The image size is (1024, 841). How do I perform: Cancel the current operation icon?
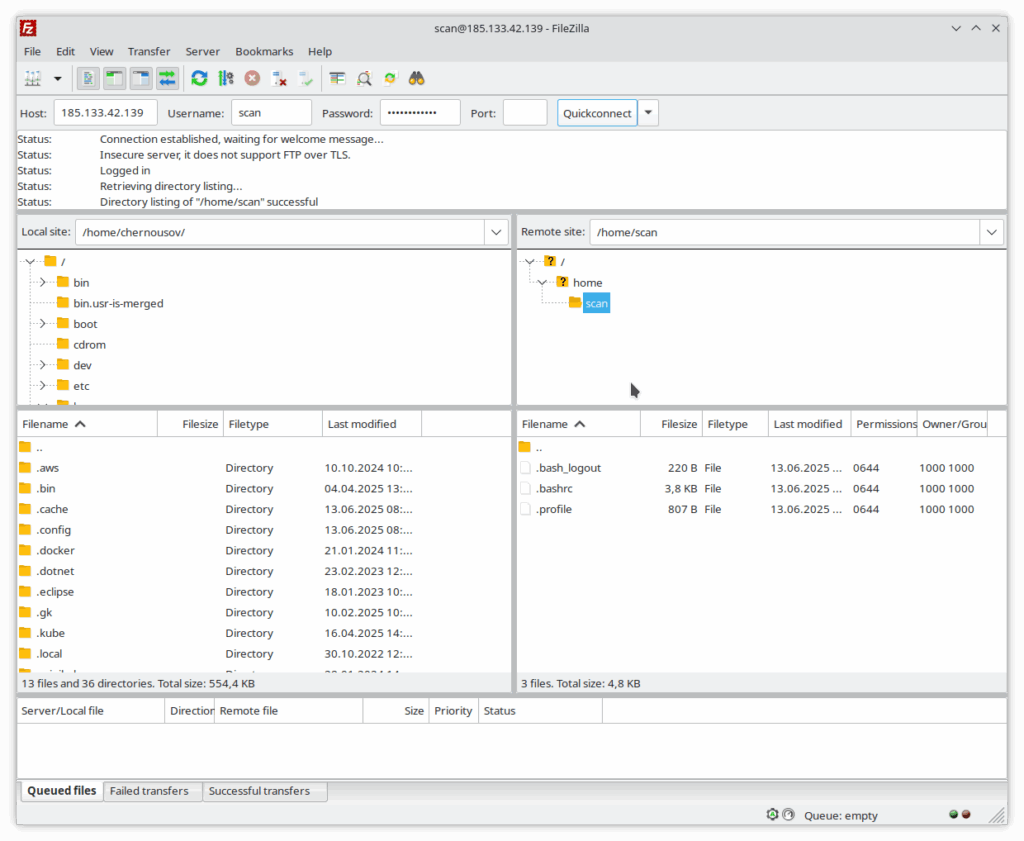coord(253,78)
